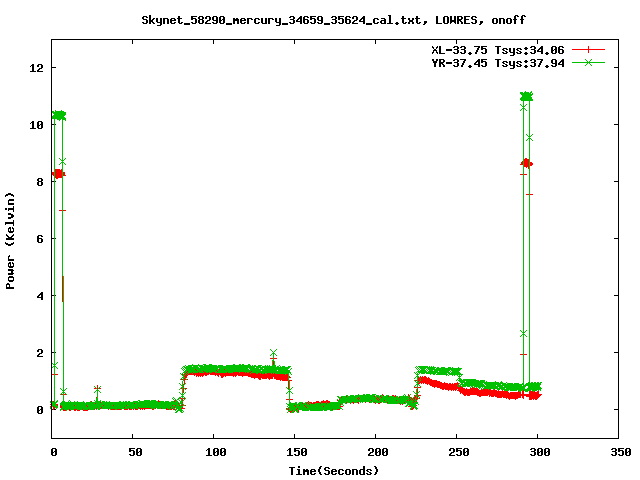The width and height of the screenshot is (640, 480).
Task: Click the x-axis tick label 100
Action: (x=216, y=452)
